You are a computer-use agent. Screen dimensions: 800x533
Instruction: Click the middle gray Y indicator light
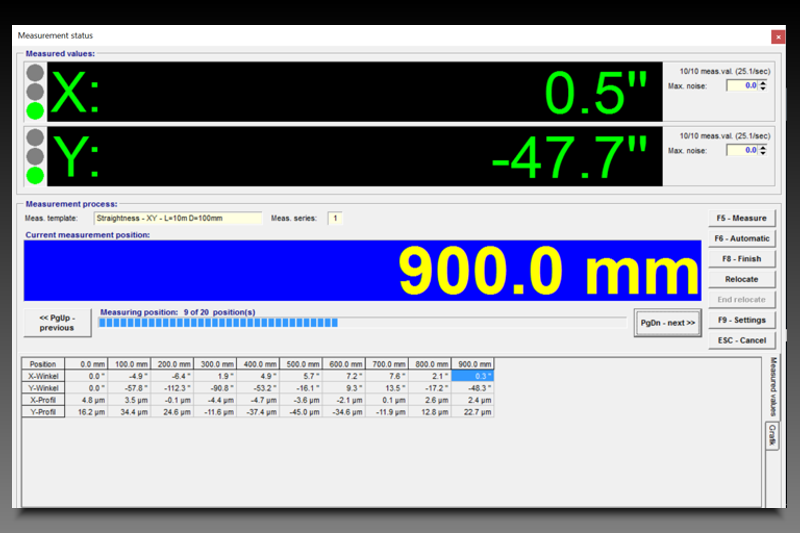click(x=35, y=157)
